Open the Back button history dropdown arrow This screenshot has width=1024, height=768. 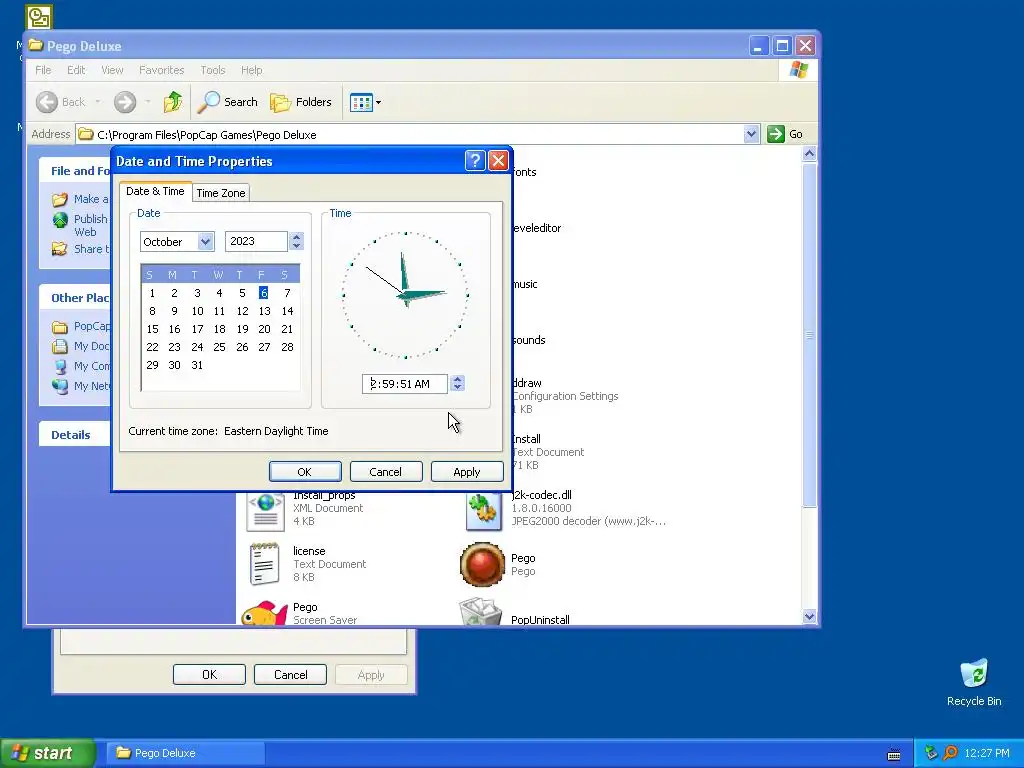coord(98,102)
